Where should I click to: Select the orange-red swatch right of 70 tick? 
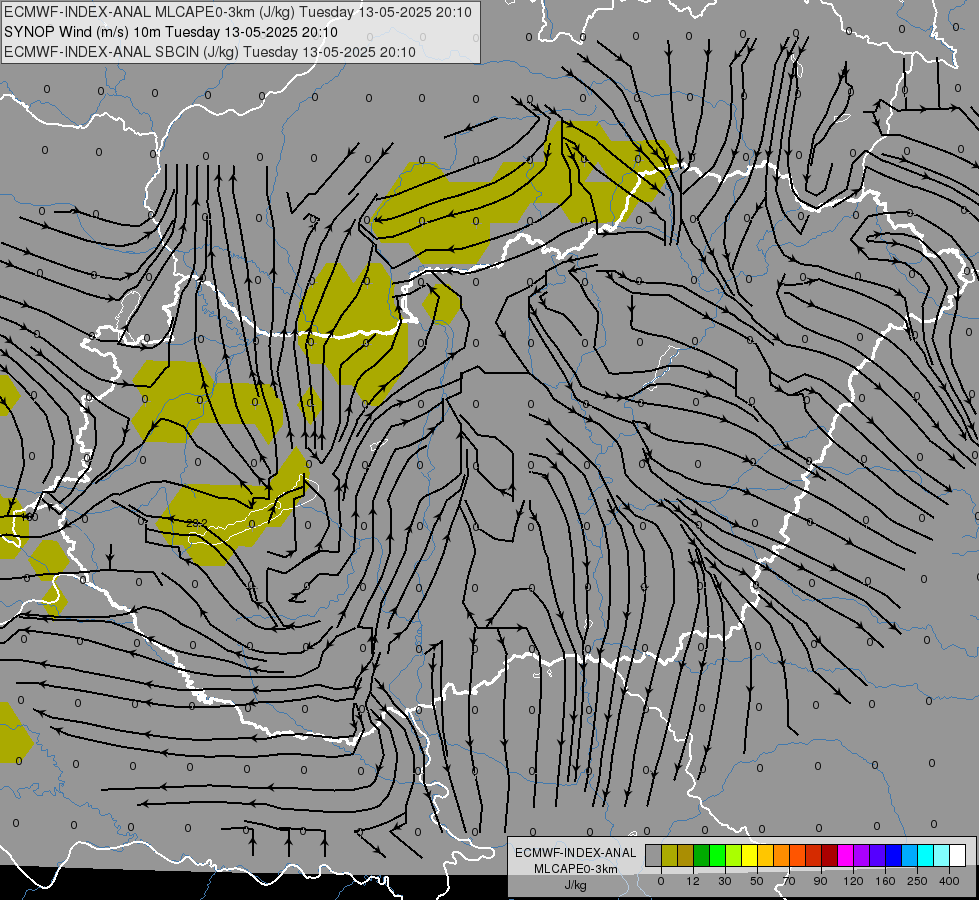click(x=798, y=855)
